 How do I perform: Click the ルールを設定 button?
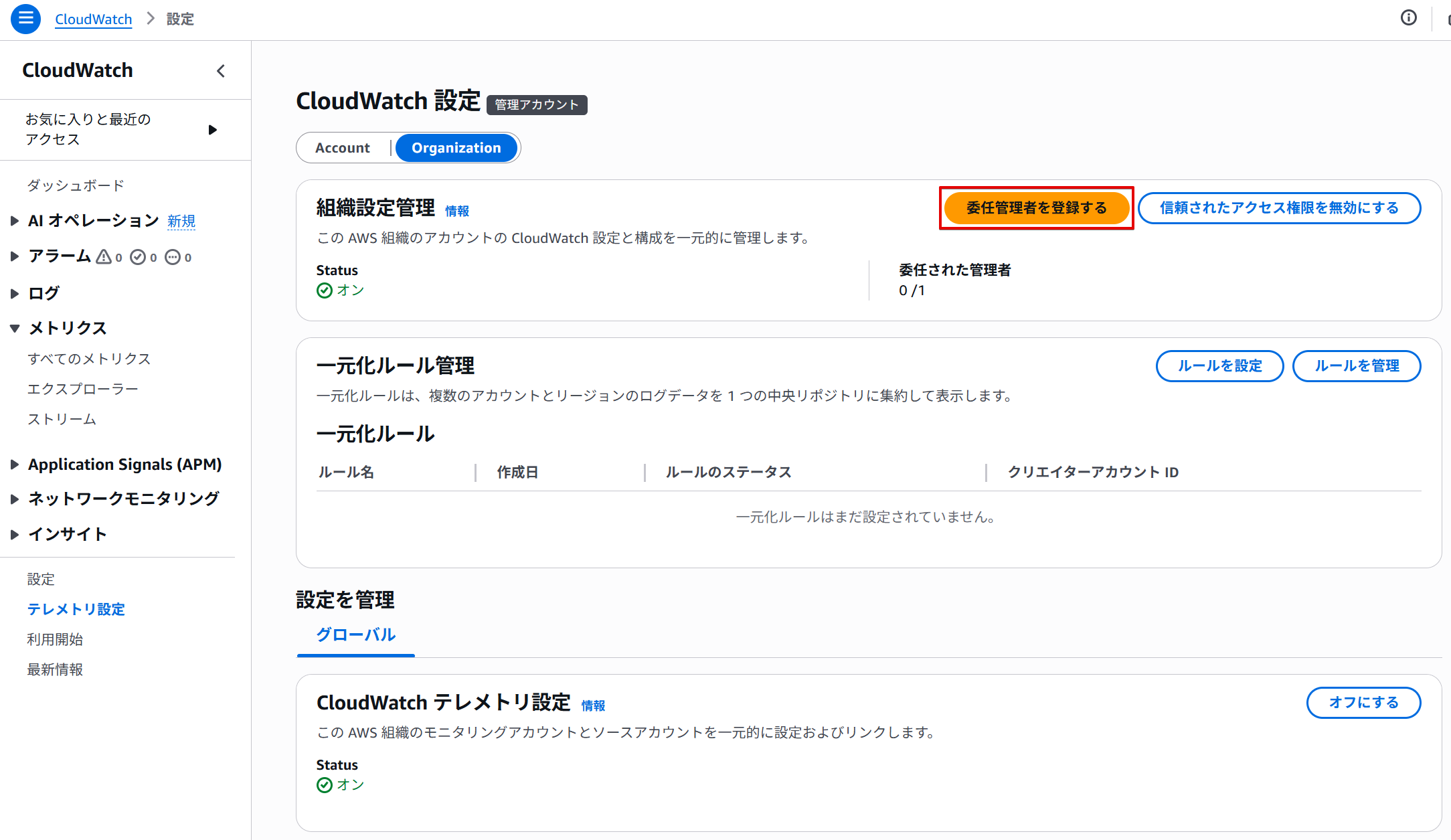point(1219,366)
